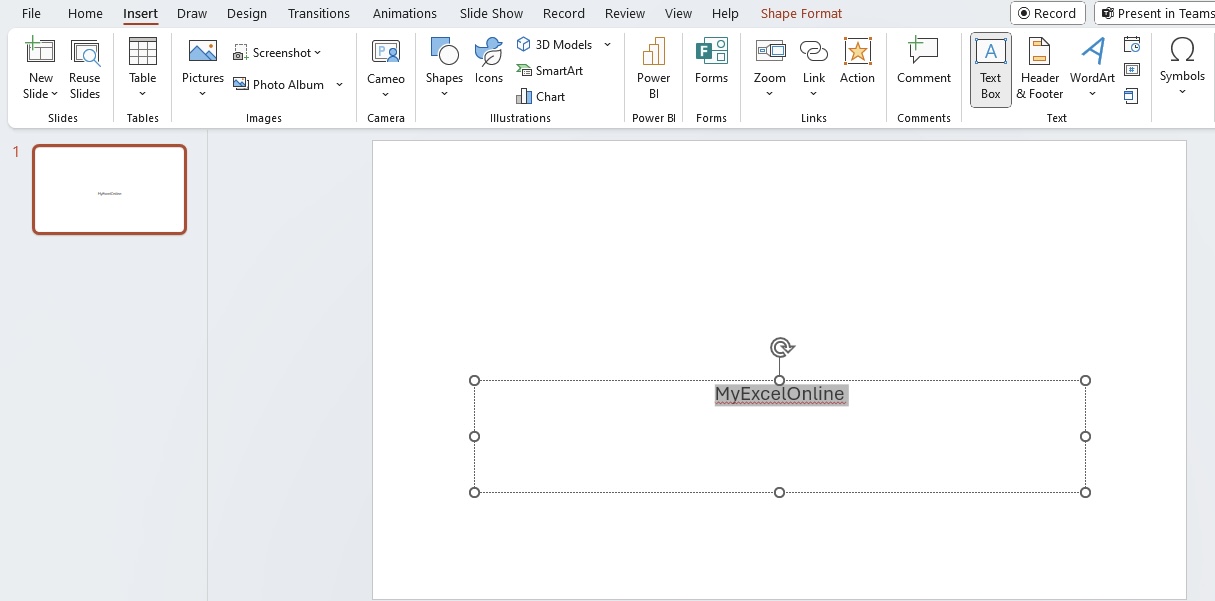
Task: Insert a new Comment
Action: click(x=924, y=61)
